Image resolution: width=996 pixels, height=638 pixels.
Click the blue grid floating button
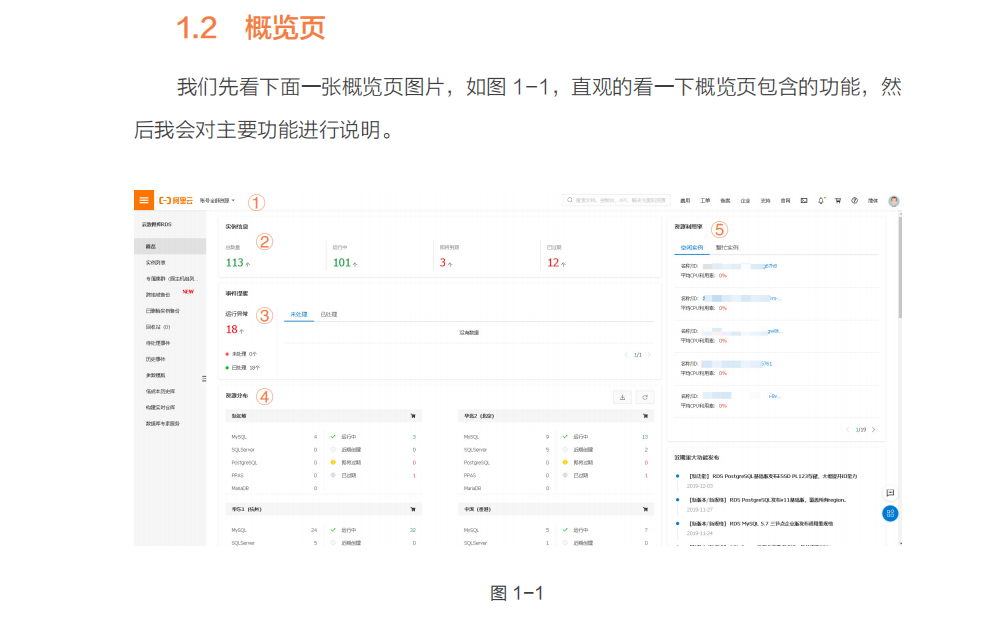(x=891, y=513)
